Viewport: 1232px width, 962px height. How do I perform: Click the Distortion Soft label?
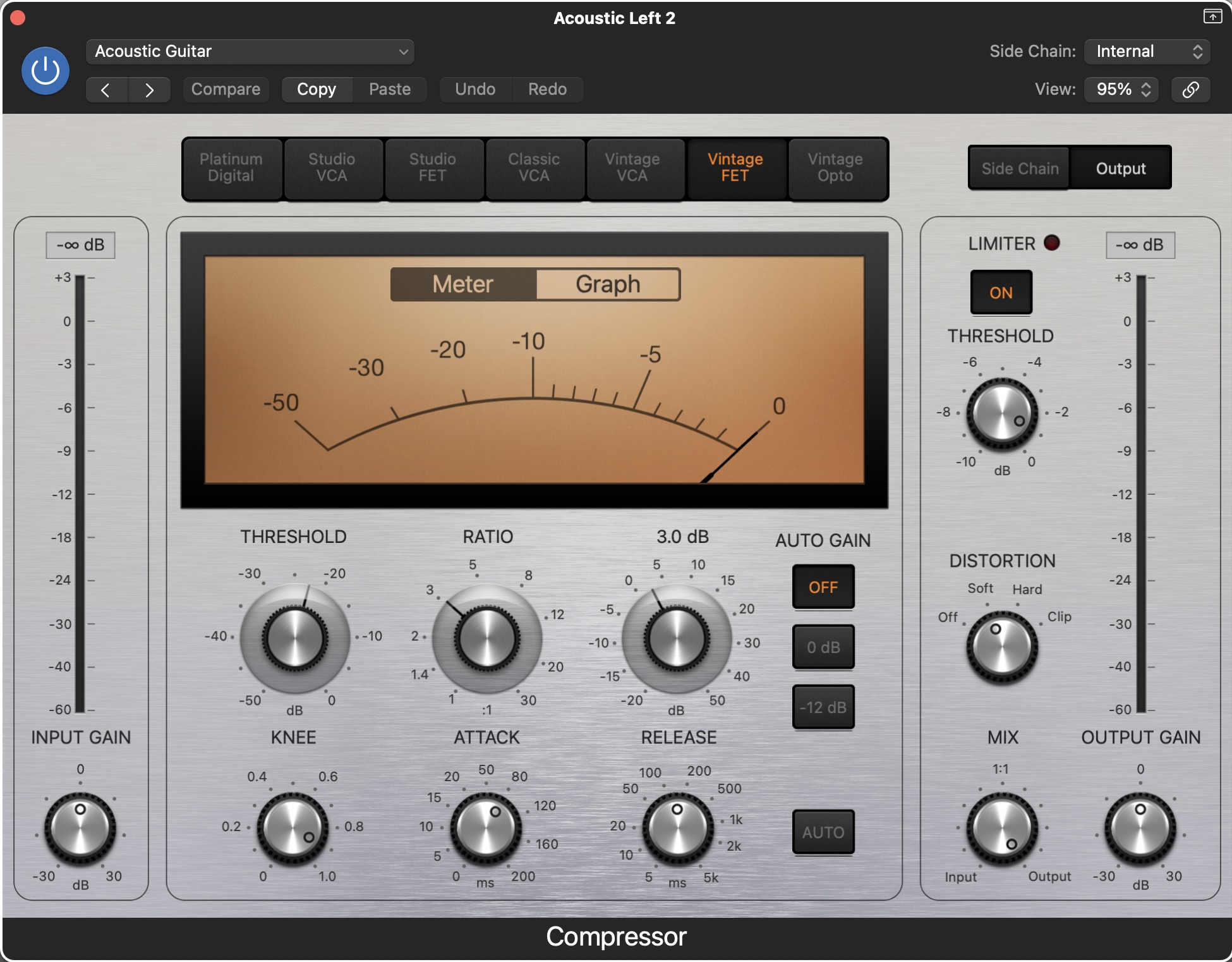pos(981,588)
